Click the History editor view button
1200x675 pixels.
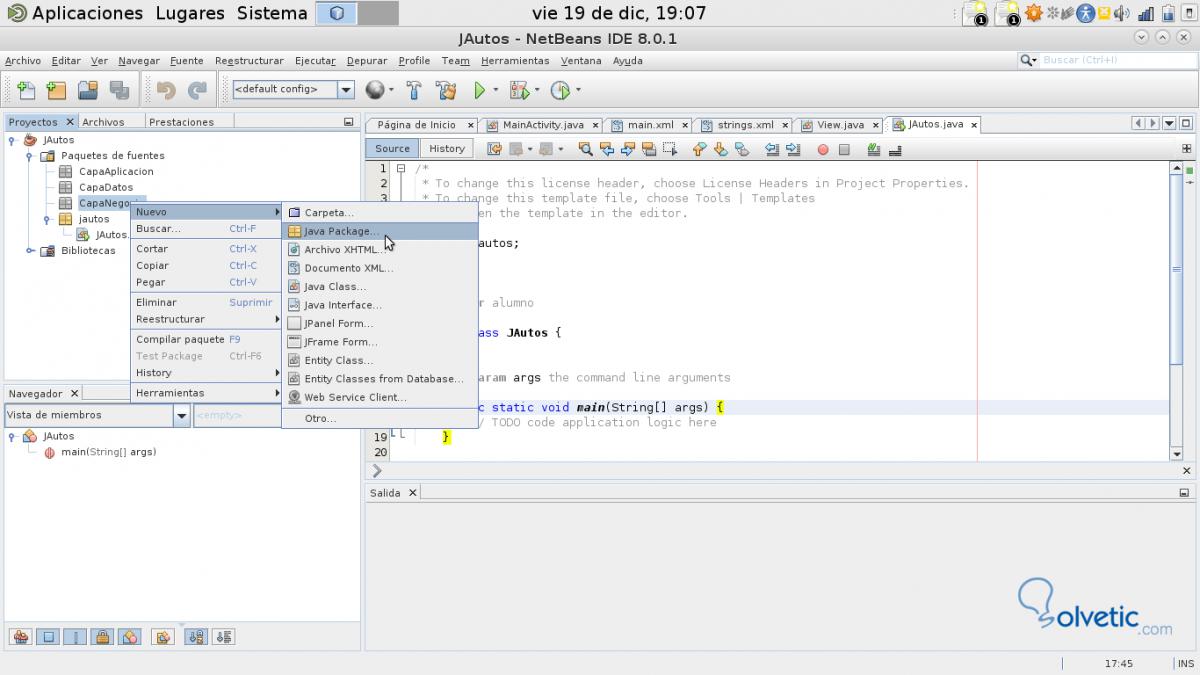point(446,149)
